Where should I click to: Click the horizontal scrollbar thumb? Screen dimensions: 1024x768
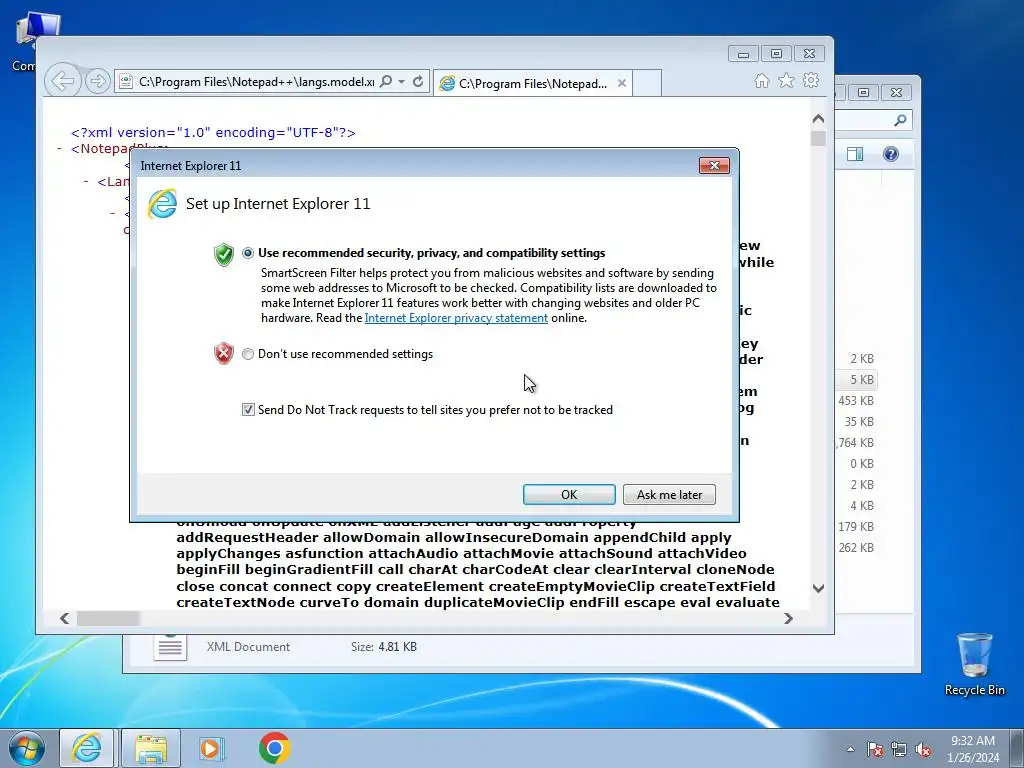click(108, 618)
